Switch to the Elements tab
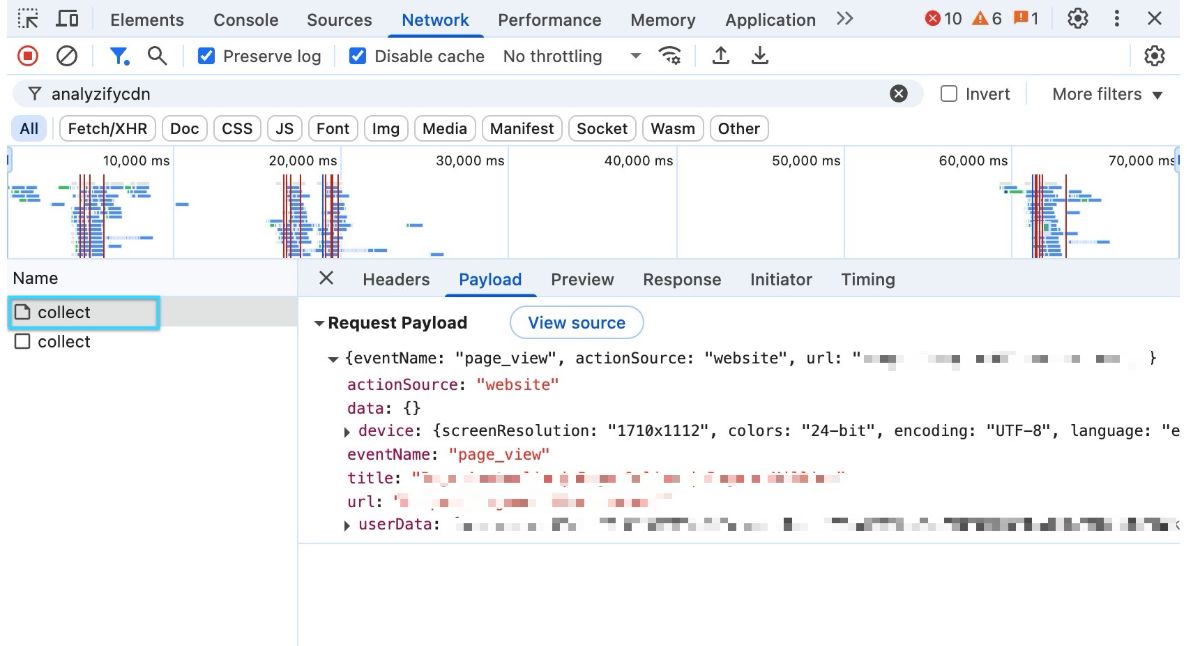Image resolution: width=1200 pixels, height=646 pixels. (x=147, y=20)
